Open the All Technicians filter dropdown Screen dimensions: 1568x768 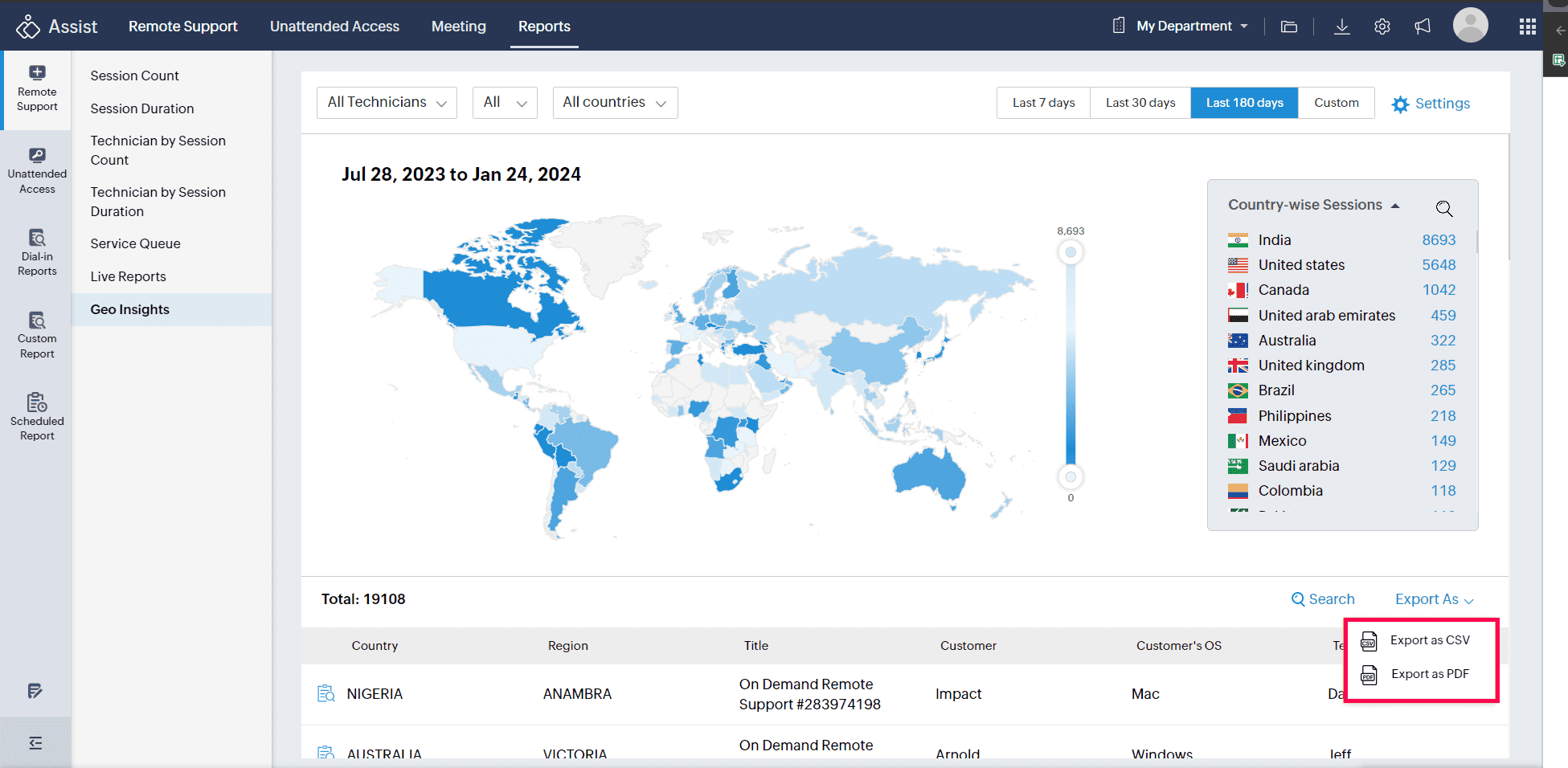(x=387, y=102)
